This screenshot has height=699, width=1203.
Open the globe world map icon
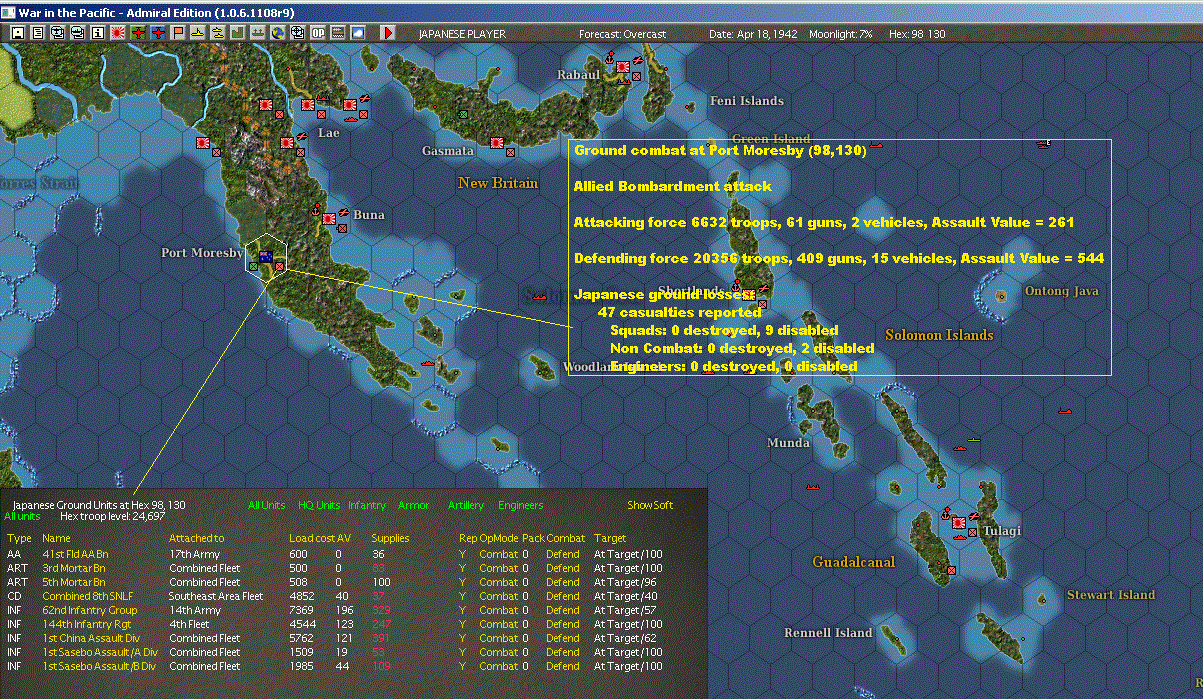click(x=277, y=33)
